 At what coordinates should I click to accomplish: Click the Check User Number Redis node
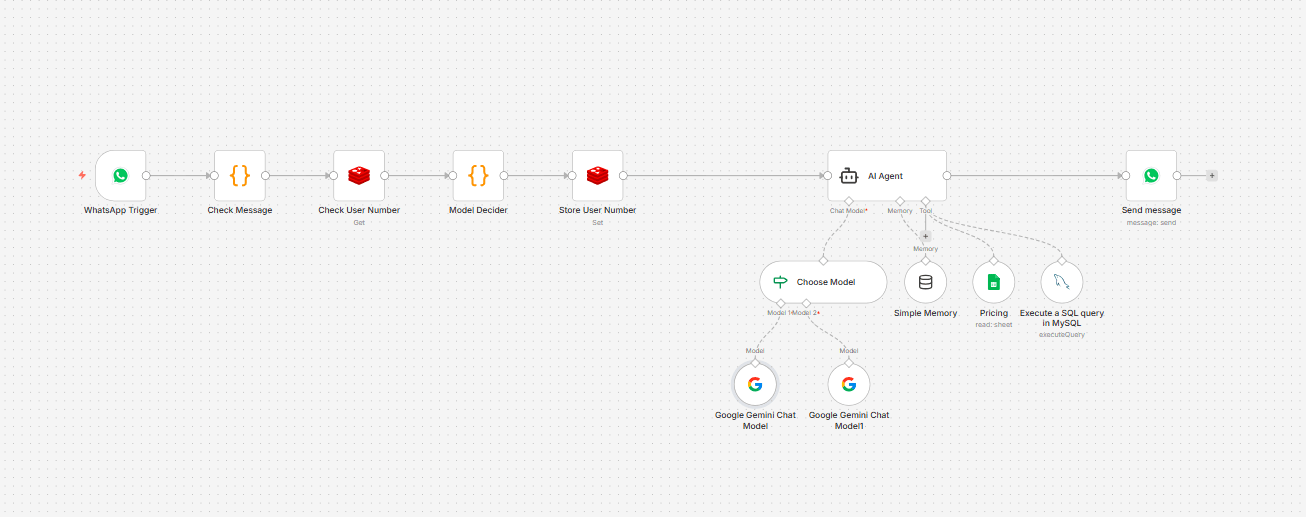(x=358, y=176)
